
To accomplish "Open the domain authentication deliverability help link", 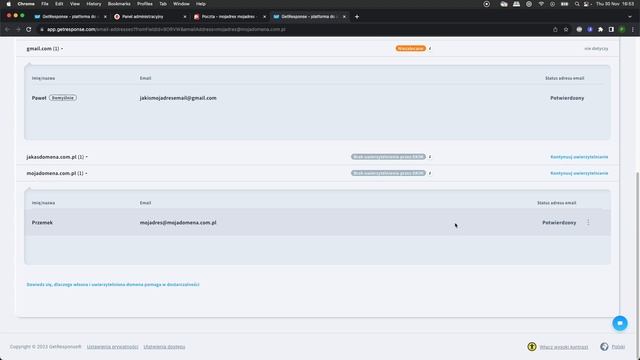I will tap(113, 284).
